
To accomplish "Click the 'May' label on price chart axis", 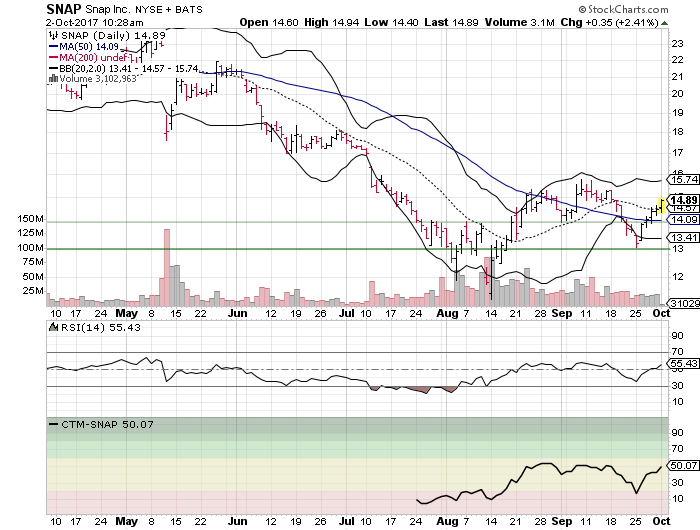I will pos(126,313).
